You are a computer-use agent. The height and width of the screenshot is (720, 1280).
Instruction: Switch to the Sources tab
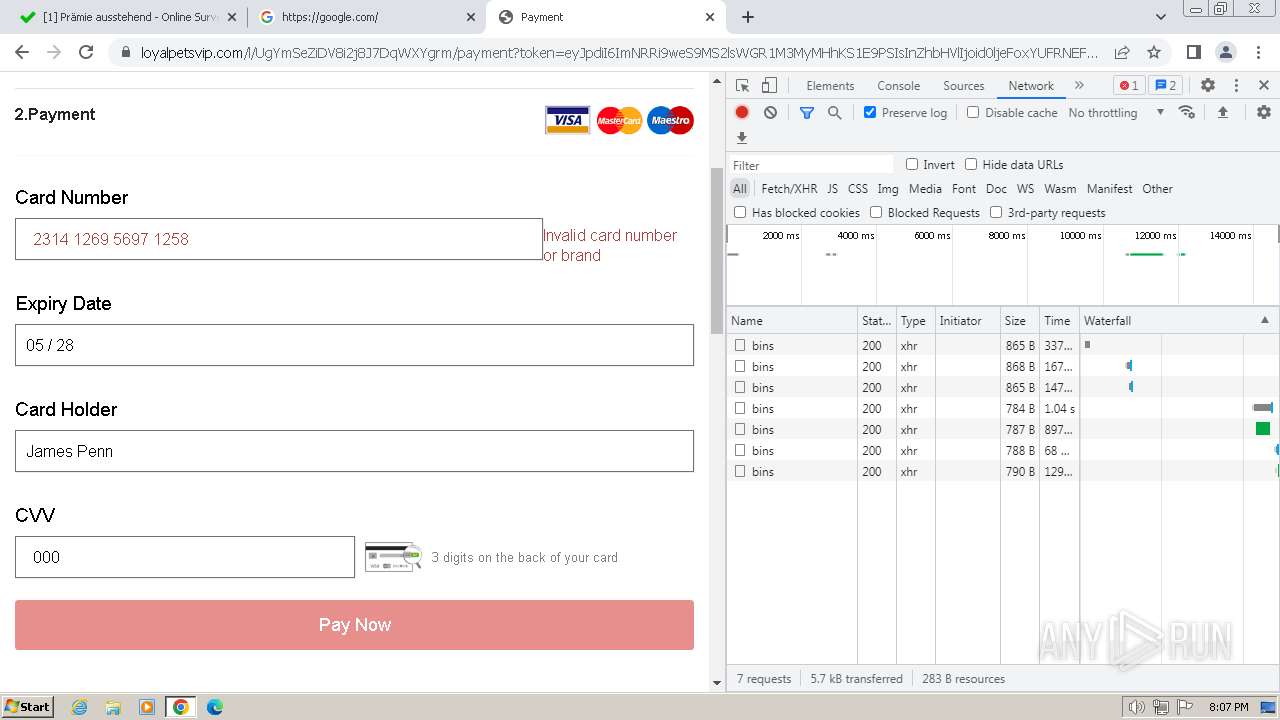[964, 86]
